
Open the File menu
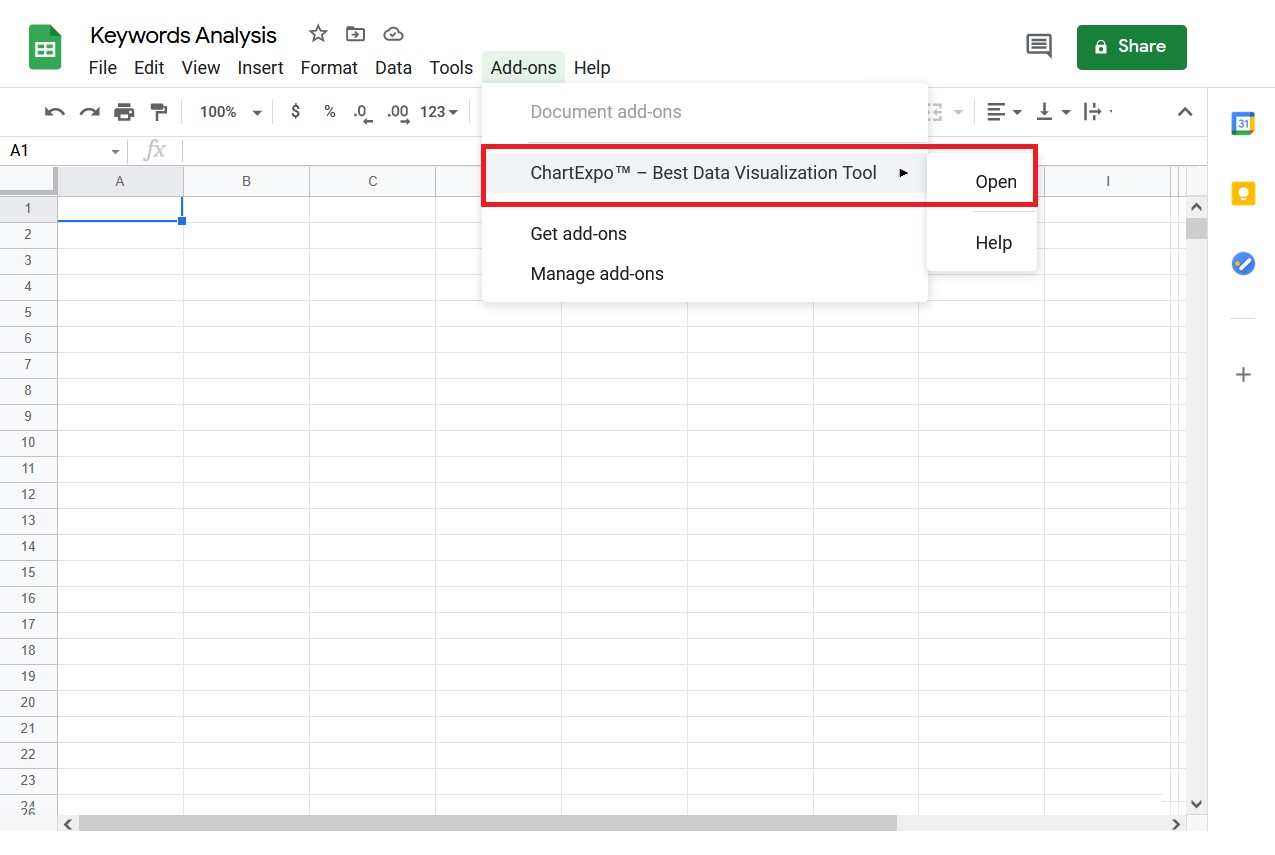pyautogui.click(x=103, y=68)
